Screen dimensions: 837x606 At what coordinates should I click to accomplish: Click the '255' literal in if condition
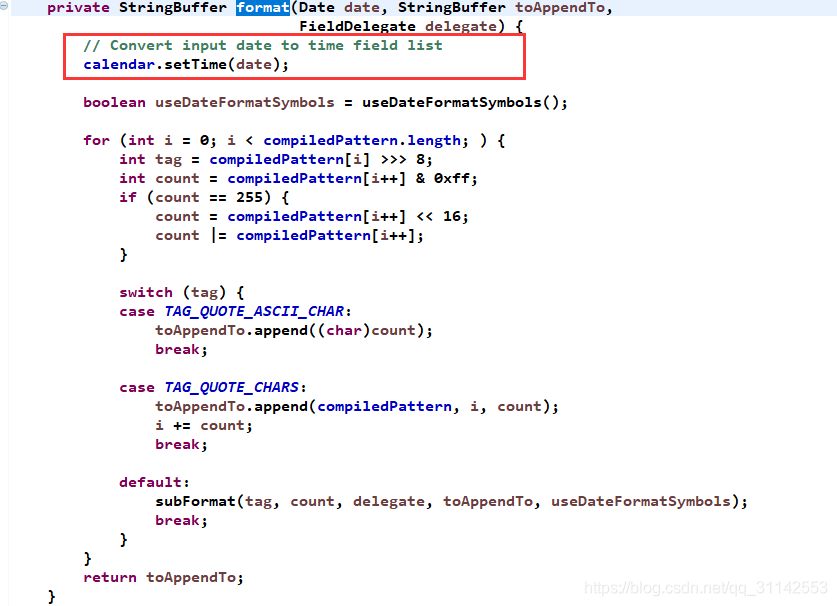tap(249, 198)
